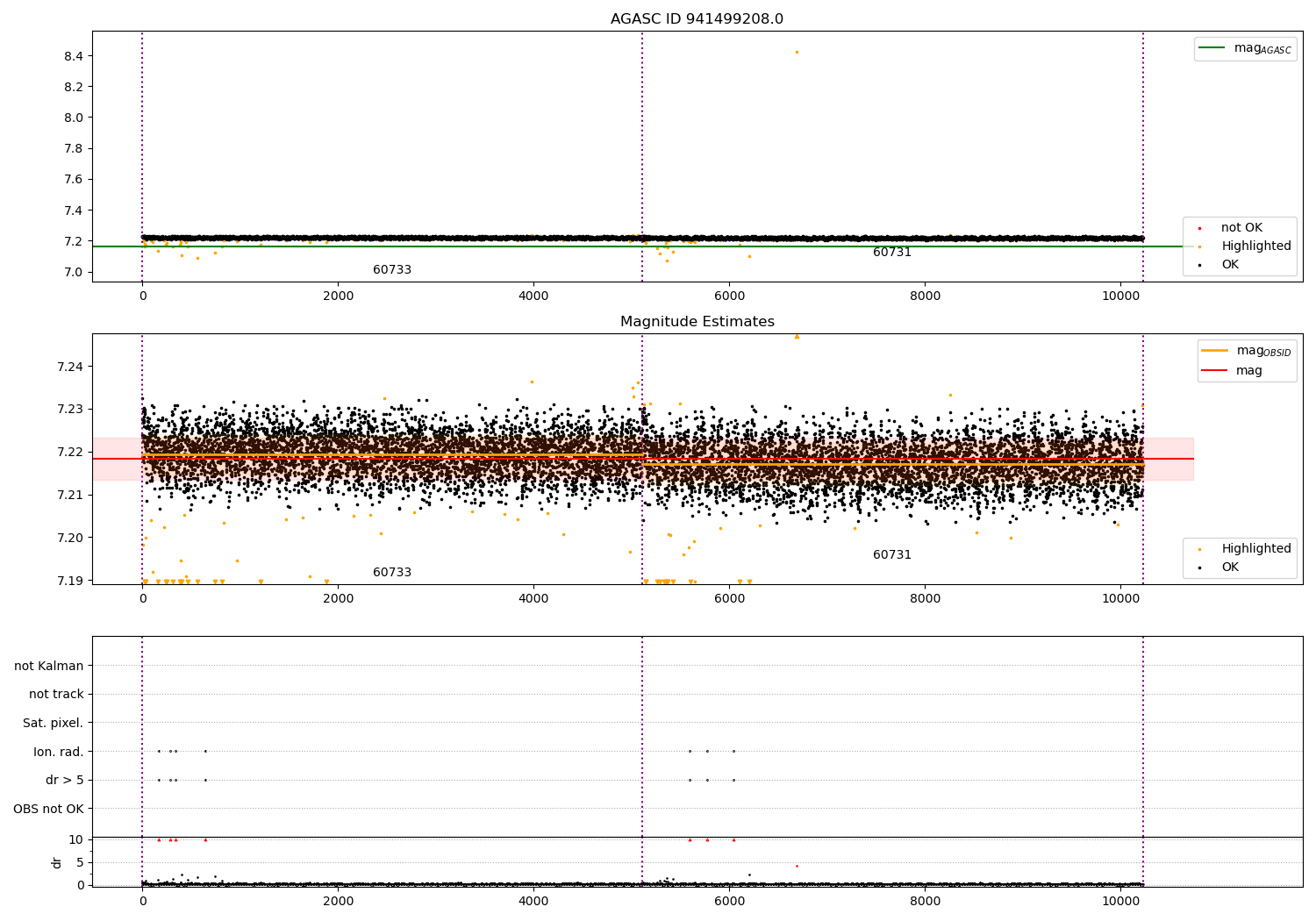Screen dimensions: 1316x921
Task: Click the 'dr > 5' row label
Action: tap(65, 780)
